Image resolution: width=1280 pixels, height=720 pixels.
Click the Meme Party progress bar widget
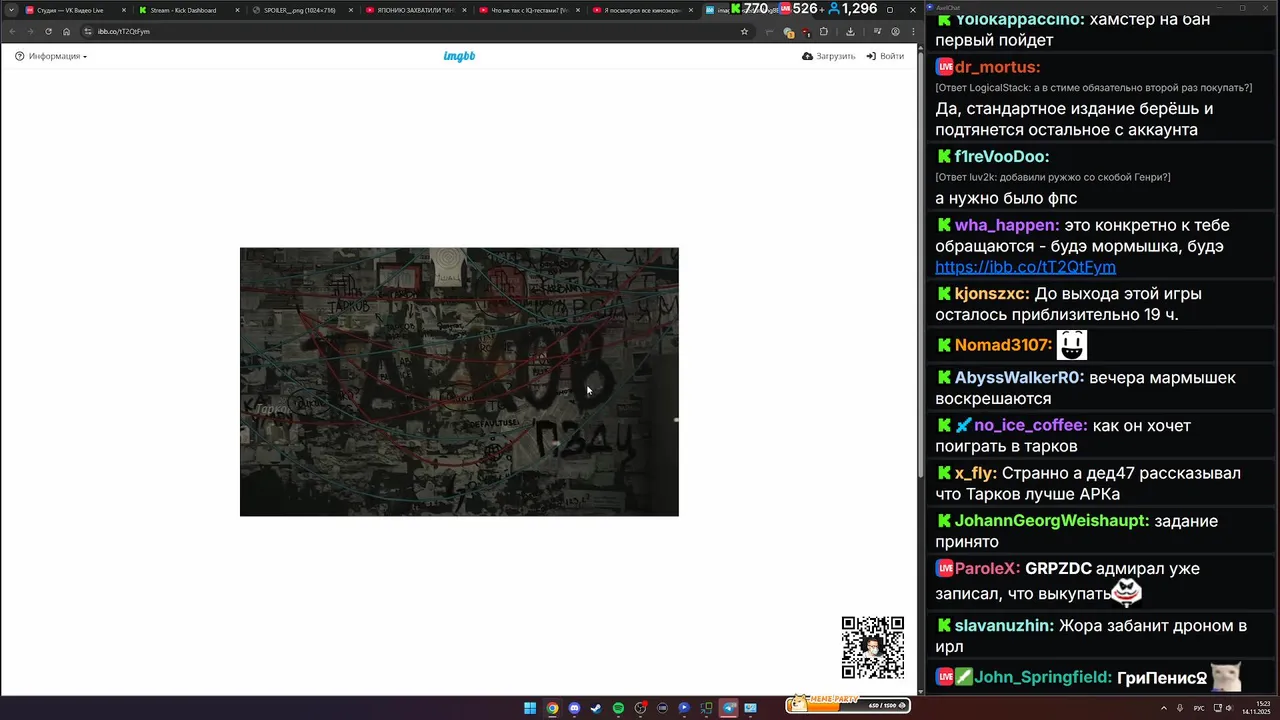[847, 704]
